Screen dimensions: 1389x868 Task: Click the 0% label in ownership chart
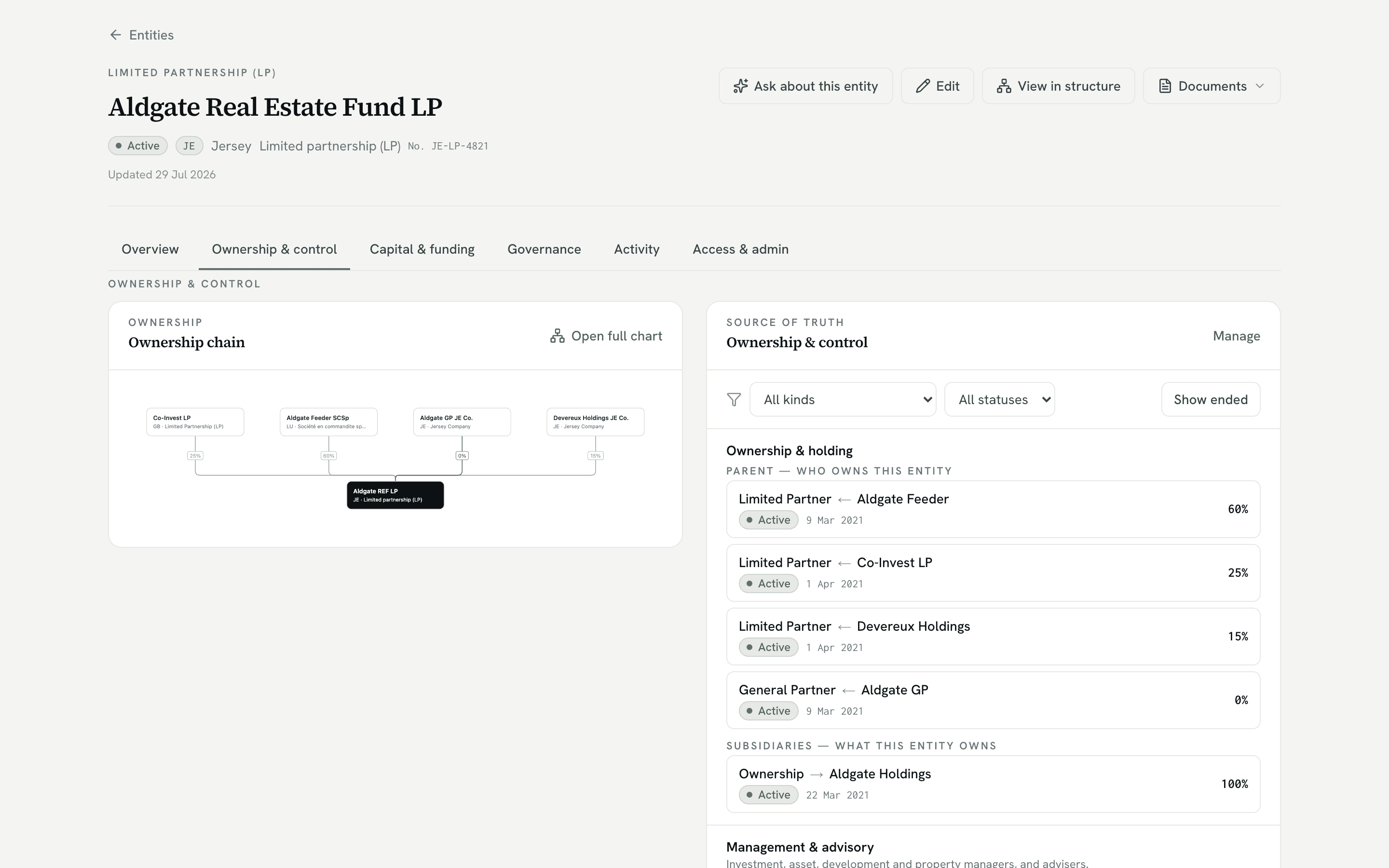pos(462,456)
